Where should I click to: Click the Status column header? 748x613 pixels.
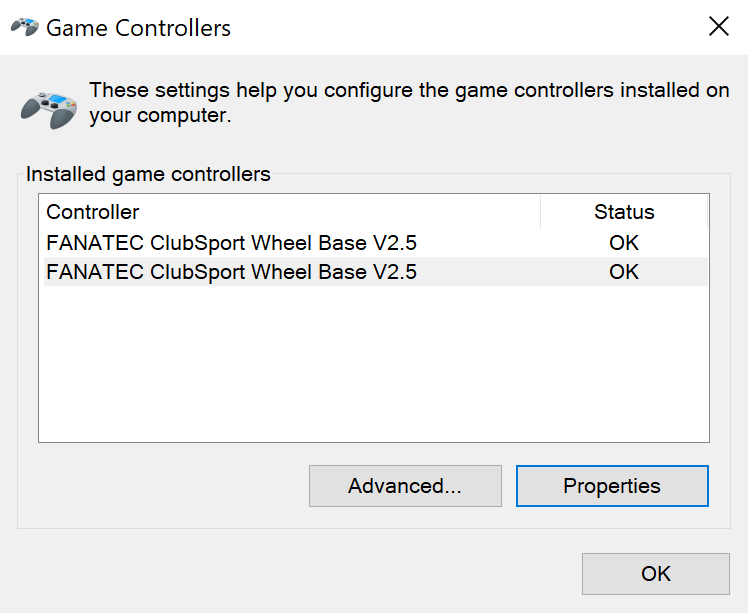point(624,212)
